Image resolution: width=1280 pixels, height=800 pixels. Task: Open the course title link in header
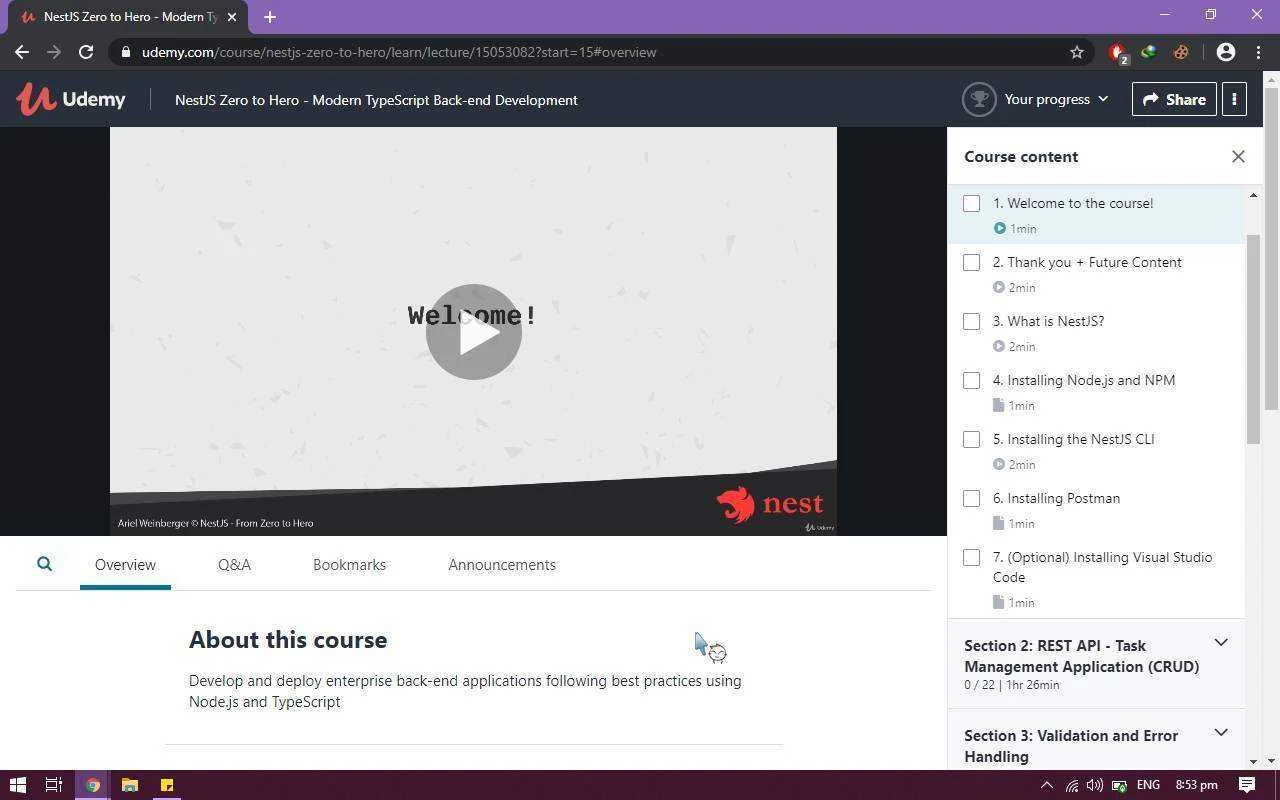376,100
